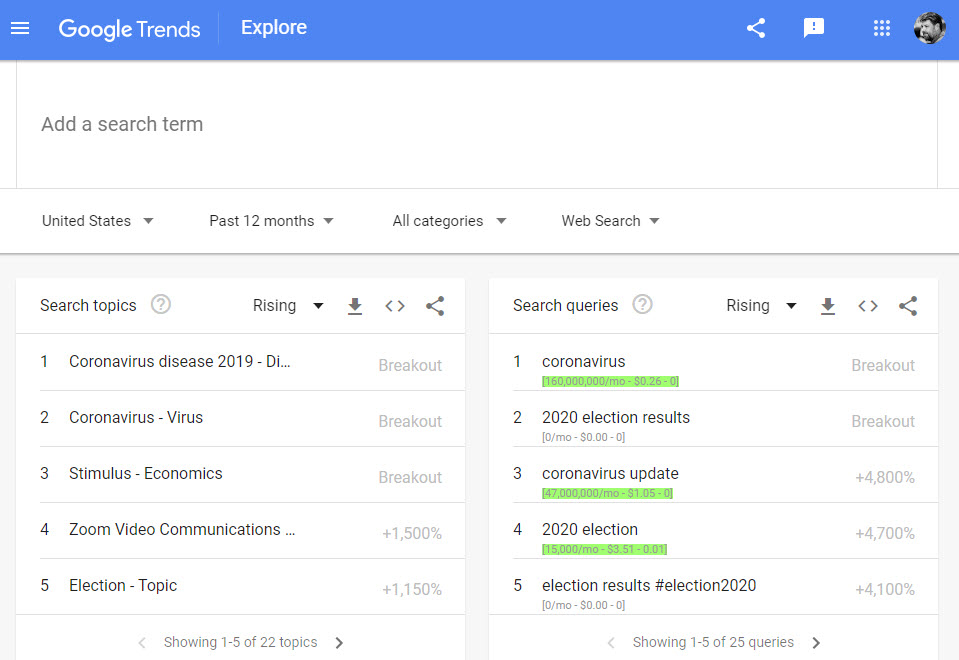This screenshot has height=660, width=959.
Task: Select the Zoom Video Communications topic
Action: [x=182, y=530]
